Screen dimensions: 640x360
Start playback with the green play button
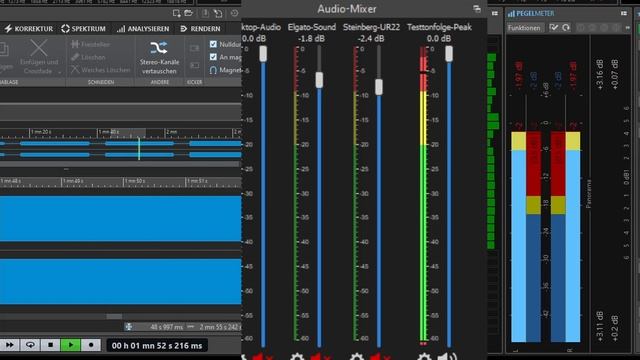click(70, 345)
